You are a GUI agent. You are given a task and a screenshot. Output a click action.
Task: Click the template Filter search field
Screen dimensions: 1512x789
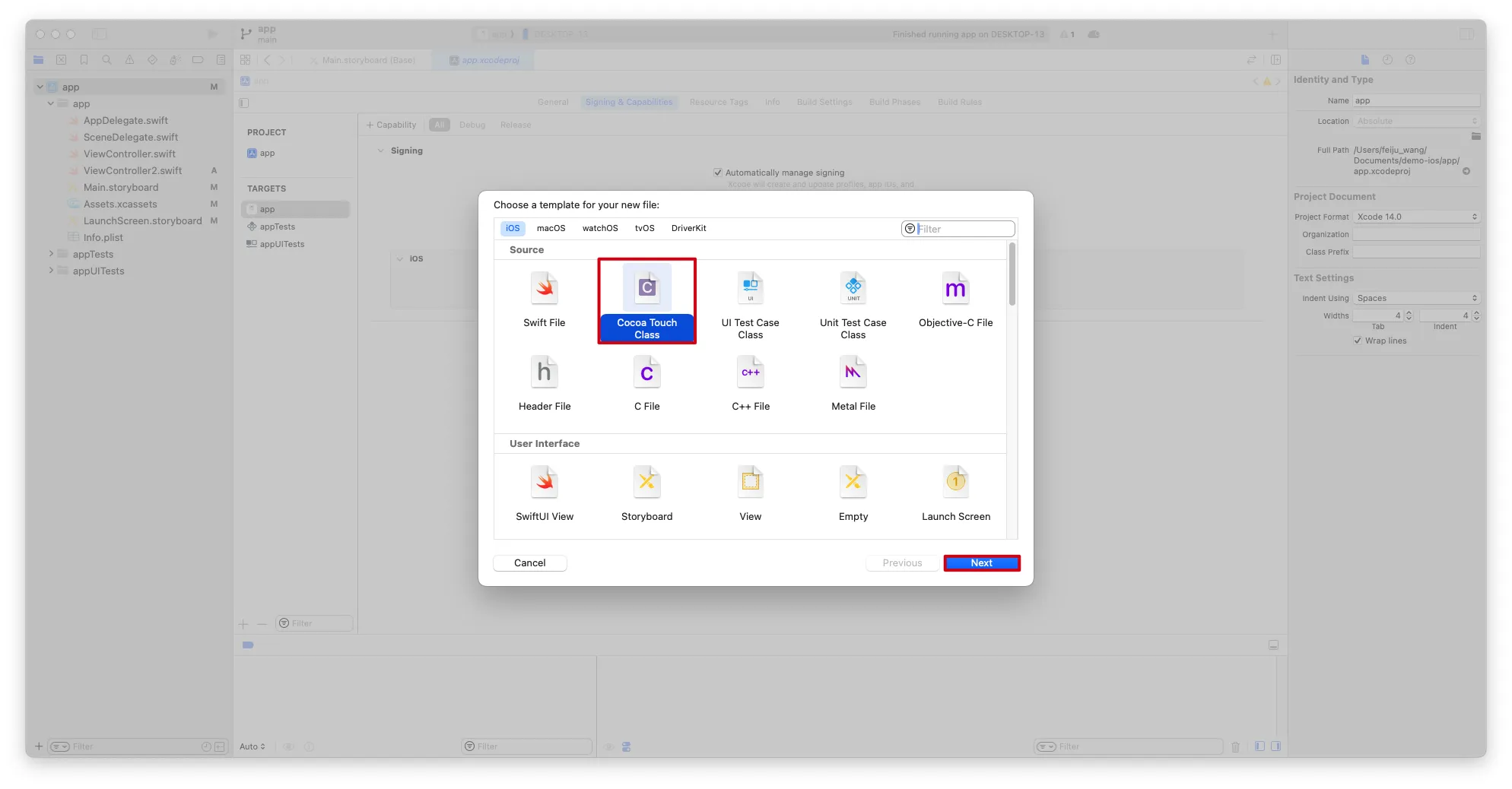click(x=964, y=229)
